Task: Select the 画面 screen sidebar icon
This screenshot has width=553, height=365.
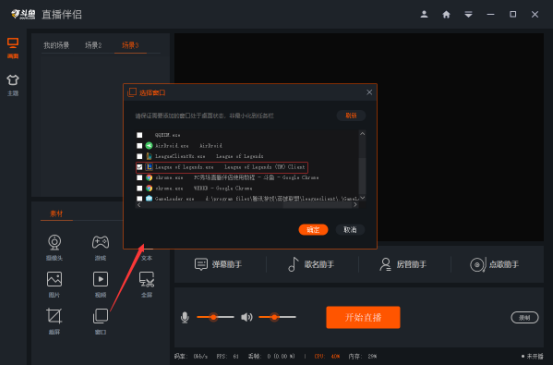Action: click(x=13, y=48)
